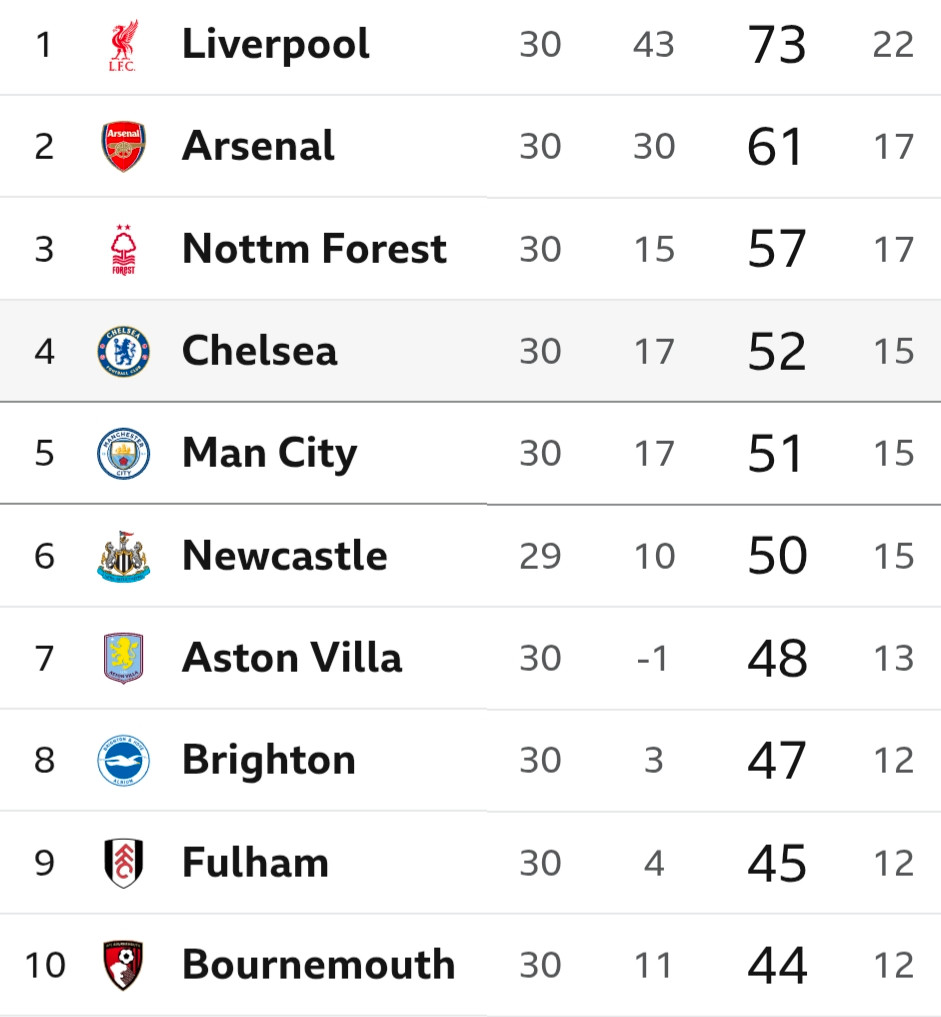Image resolution: width=941 pixels, height=1017 pixels.
Task: Click the Bournemouth crest
Action: (x=123, y=965)
